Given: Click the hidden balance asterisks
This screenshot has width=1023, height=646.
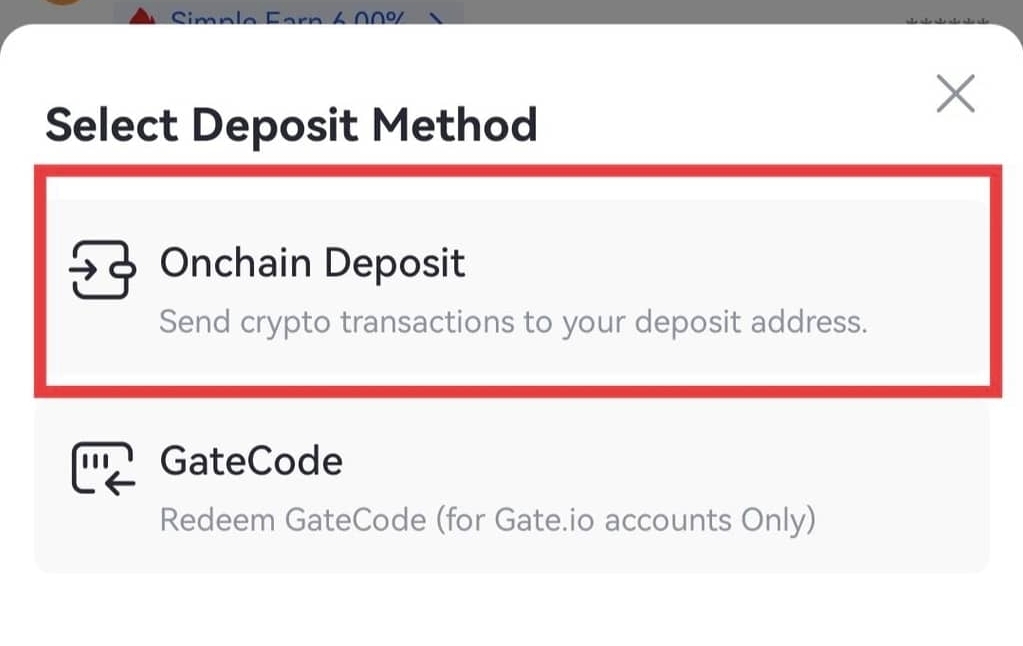Looking at the screenshot, I should (x=946, y=20).
